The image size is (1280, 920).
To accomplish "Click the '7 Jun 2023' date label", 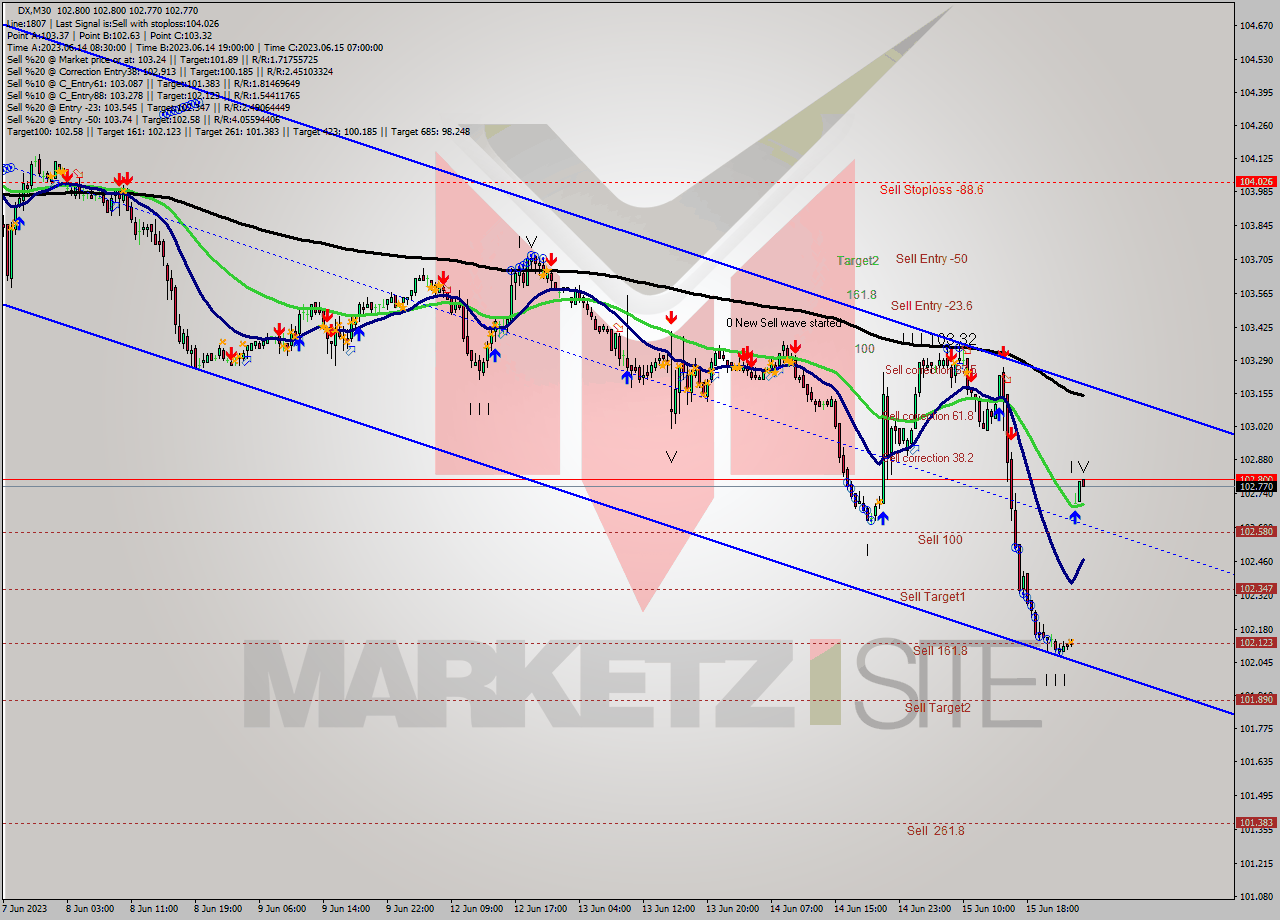I will click(x=26, y=909).
